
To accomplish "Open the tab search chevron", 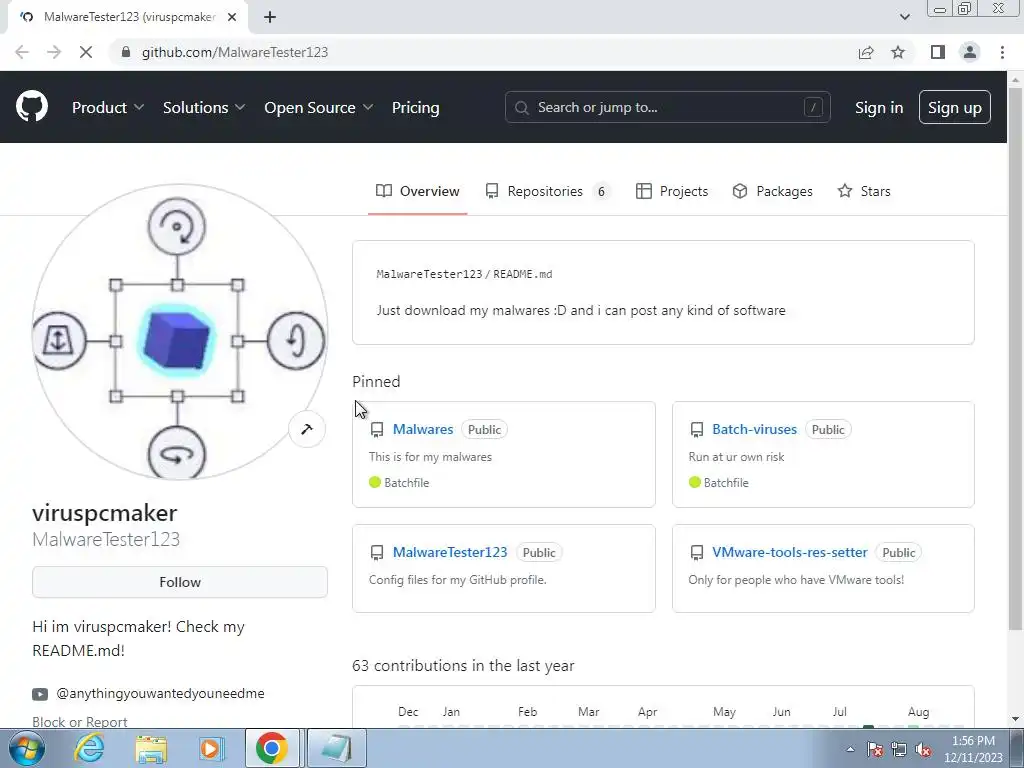I will tap(904, 17).
